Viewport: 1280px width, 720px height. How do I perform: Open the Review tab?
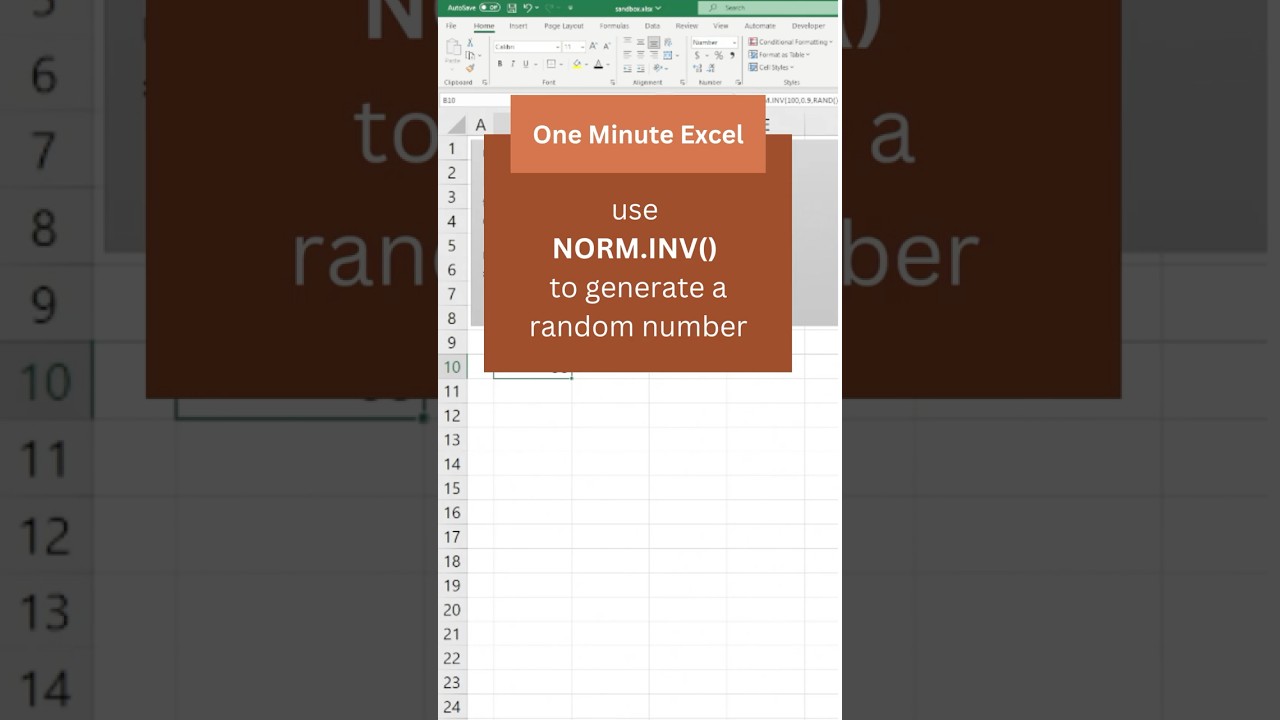click(687, 26)
